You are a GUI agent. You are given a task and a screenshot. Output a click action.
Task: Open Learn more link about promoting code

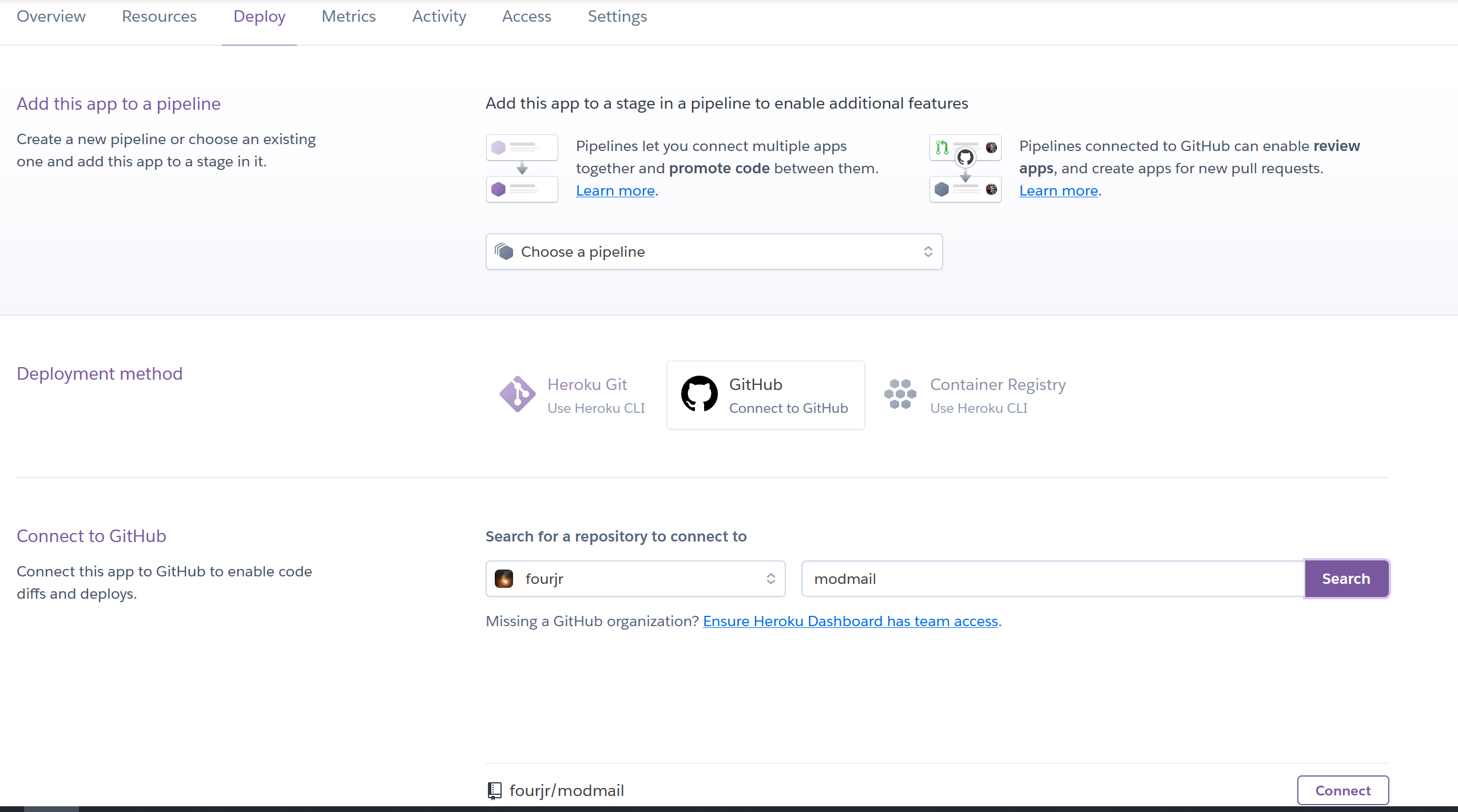615,190
